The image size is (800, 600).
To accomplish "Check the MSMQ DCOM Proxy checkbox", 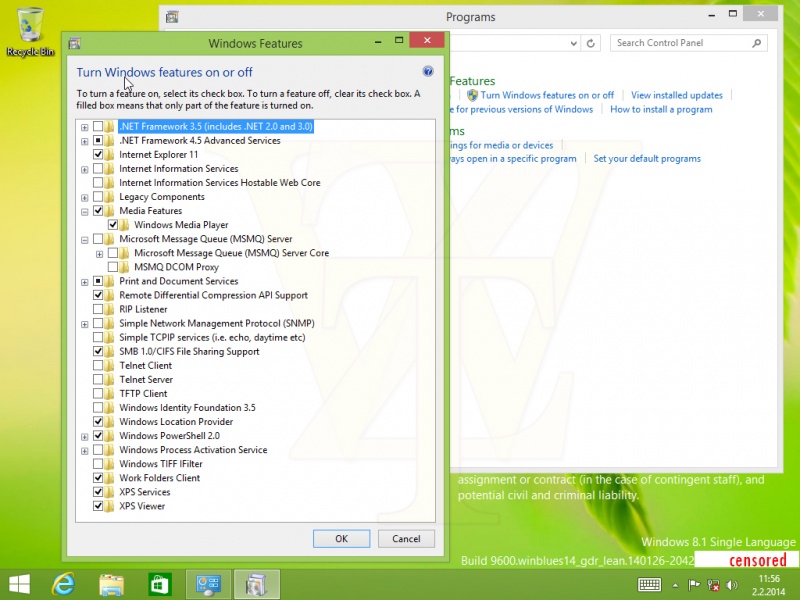I will [113, 267].
